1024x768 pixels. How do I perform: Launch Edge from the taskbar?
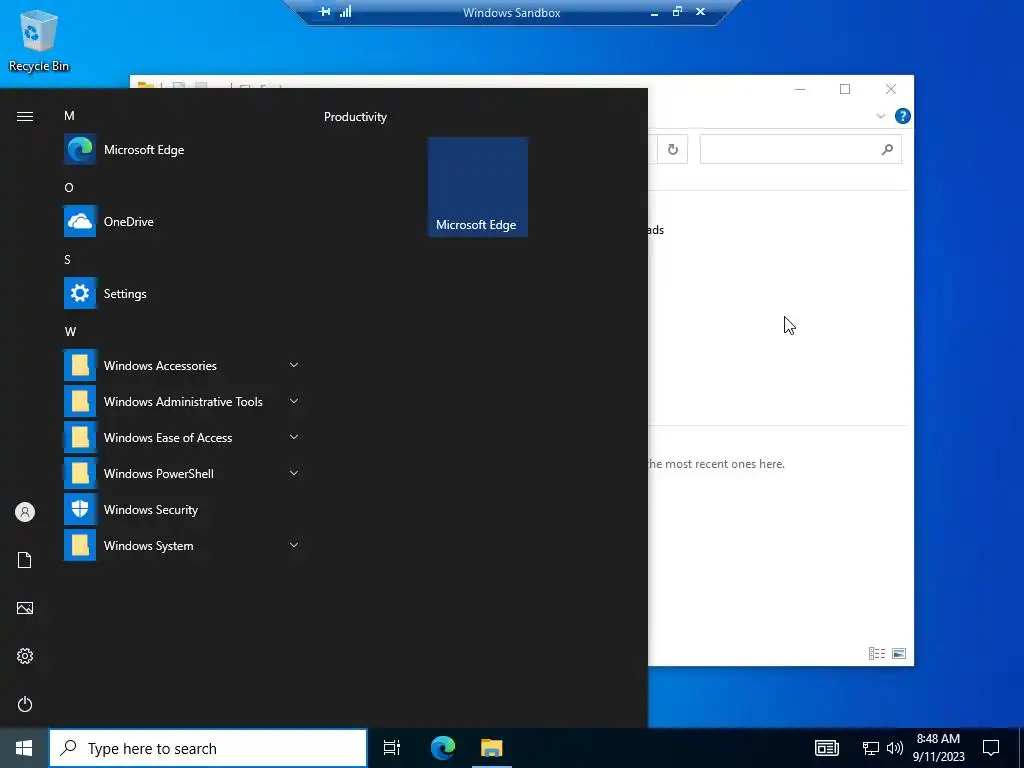(x=443, y=748)
